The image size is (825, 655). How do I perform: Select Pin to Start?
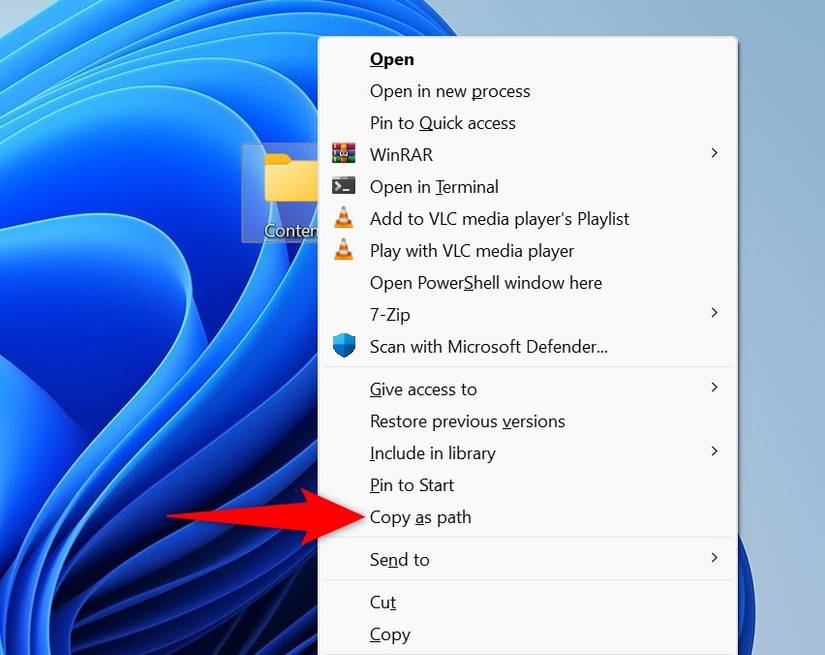coord(411,485)
